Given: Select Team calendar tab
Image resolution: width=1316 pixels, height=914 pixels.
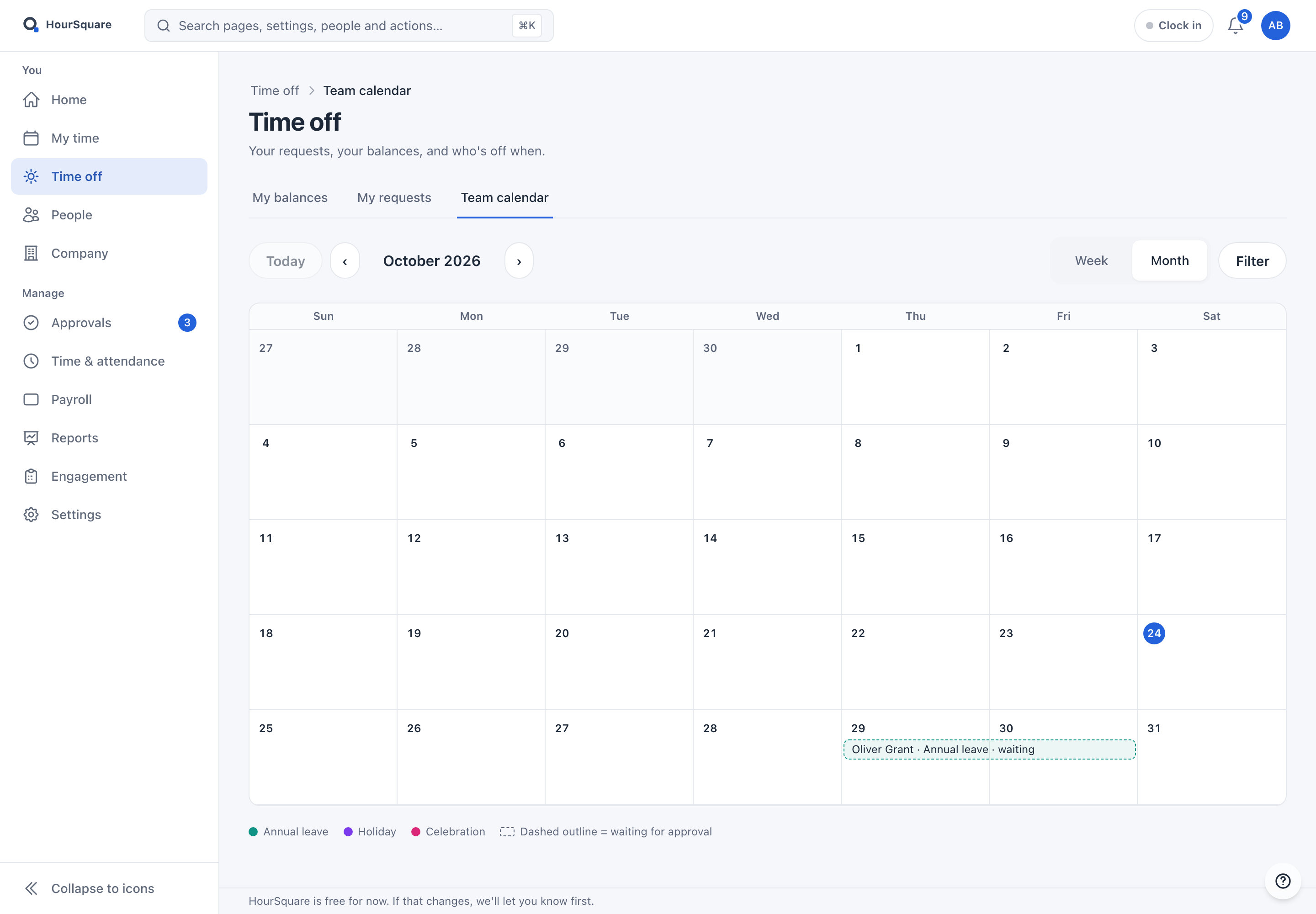Looking at the screenshot, I should coord(504,197).
